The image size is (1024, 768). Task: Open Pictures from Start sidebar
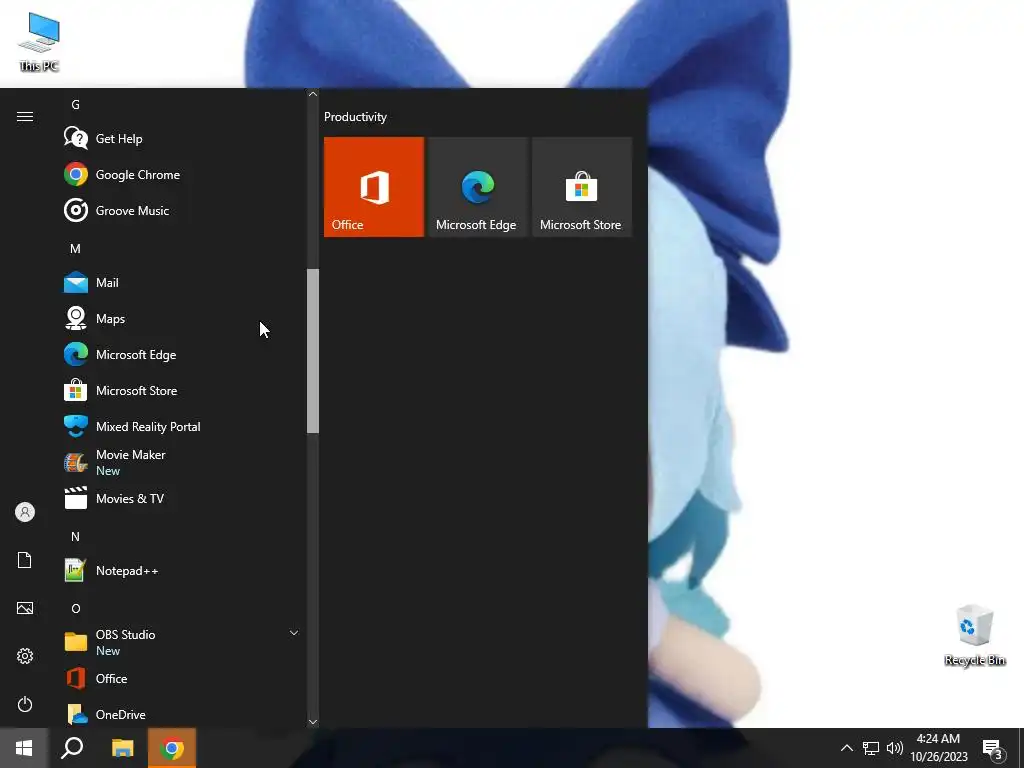point(25,608)
